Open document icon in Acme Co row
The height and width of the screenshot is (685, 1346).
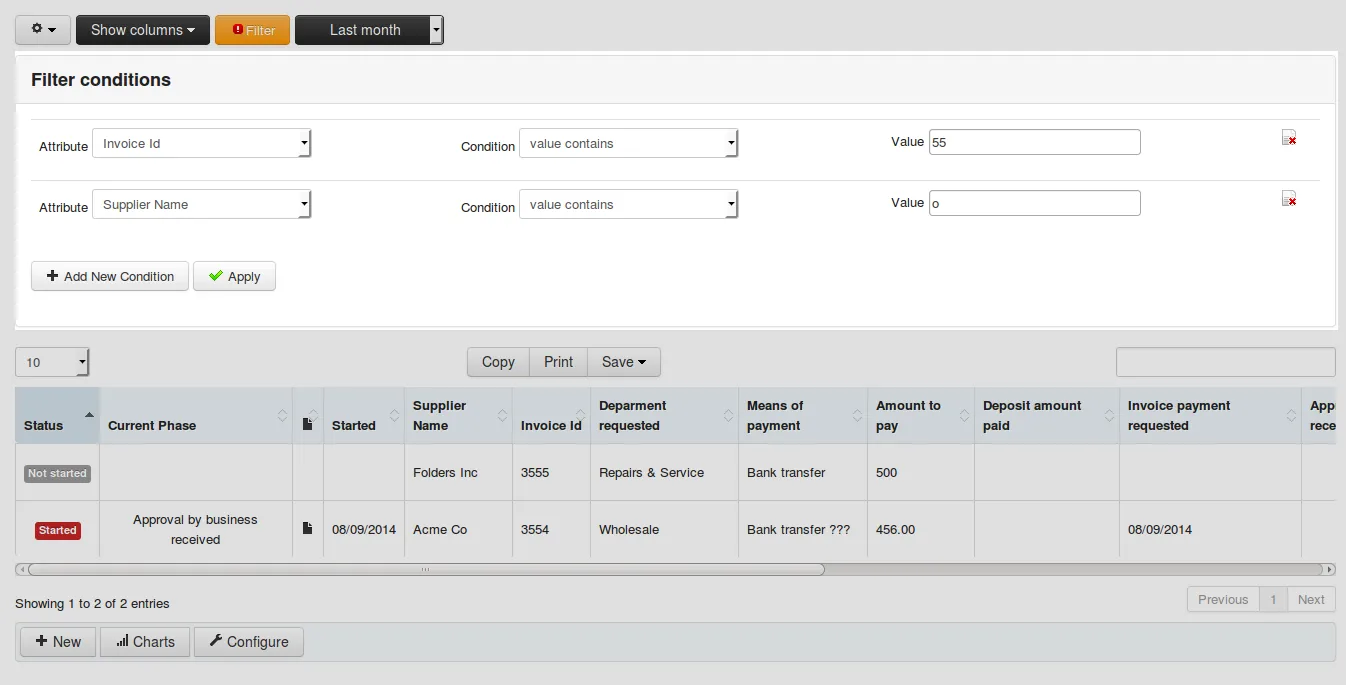[x=308, y=528]
